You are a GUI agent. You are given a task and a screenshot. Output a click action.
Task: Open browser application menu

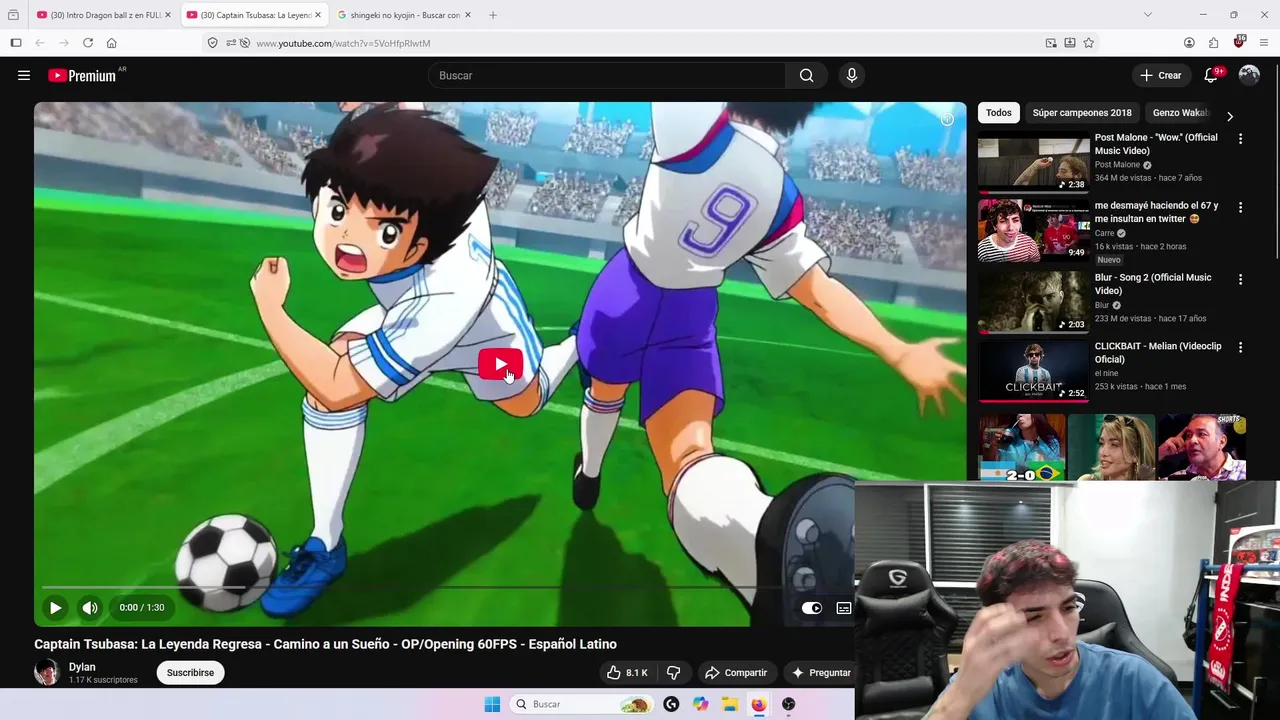point(1265,43)
